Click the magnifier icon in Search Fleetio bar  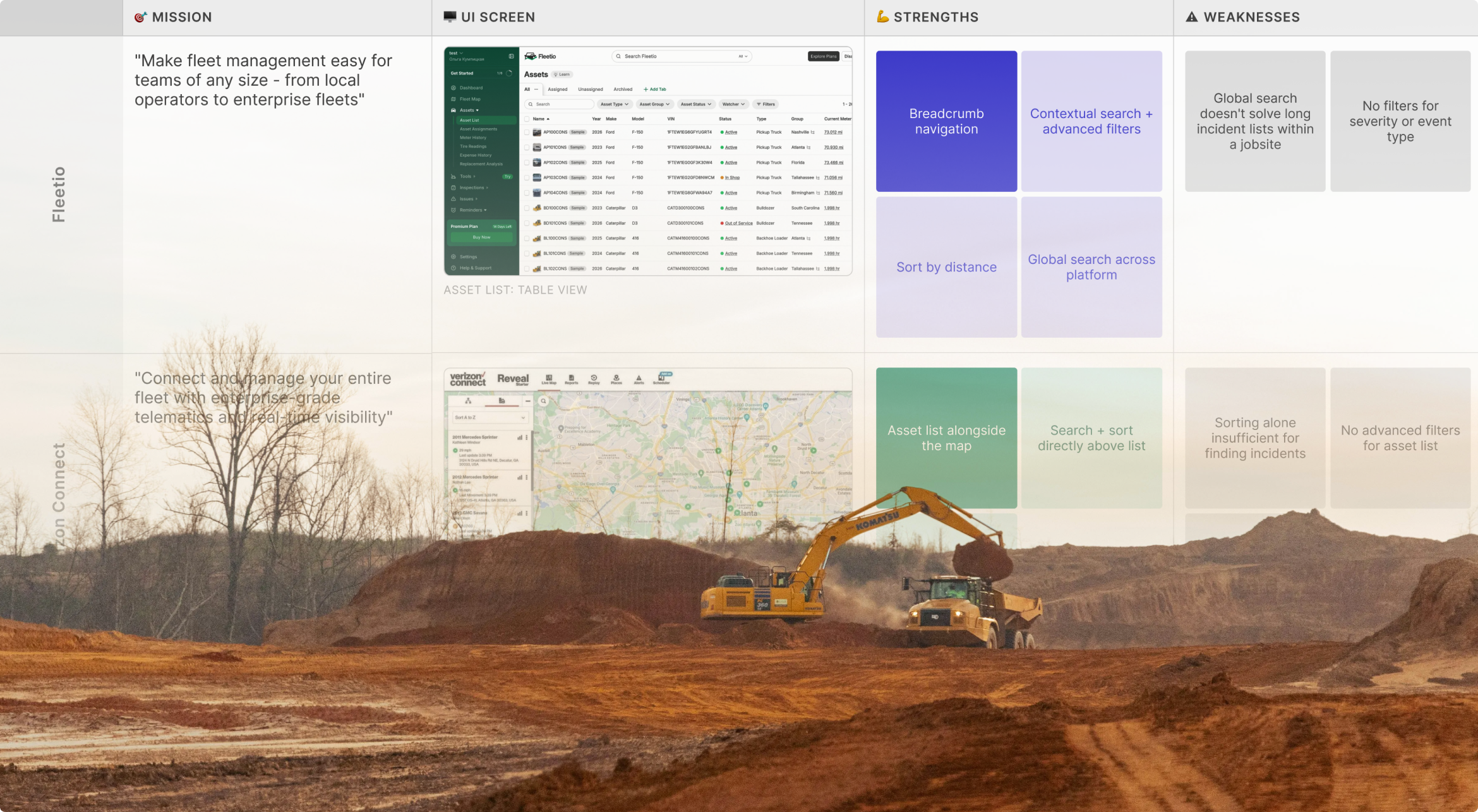618,56
